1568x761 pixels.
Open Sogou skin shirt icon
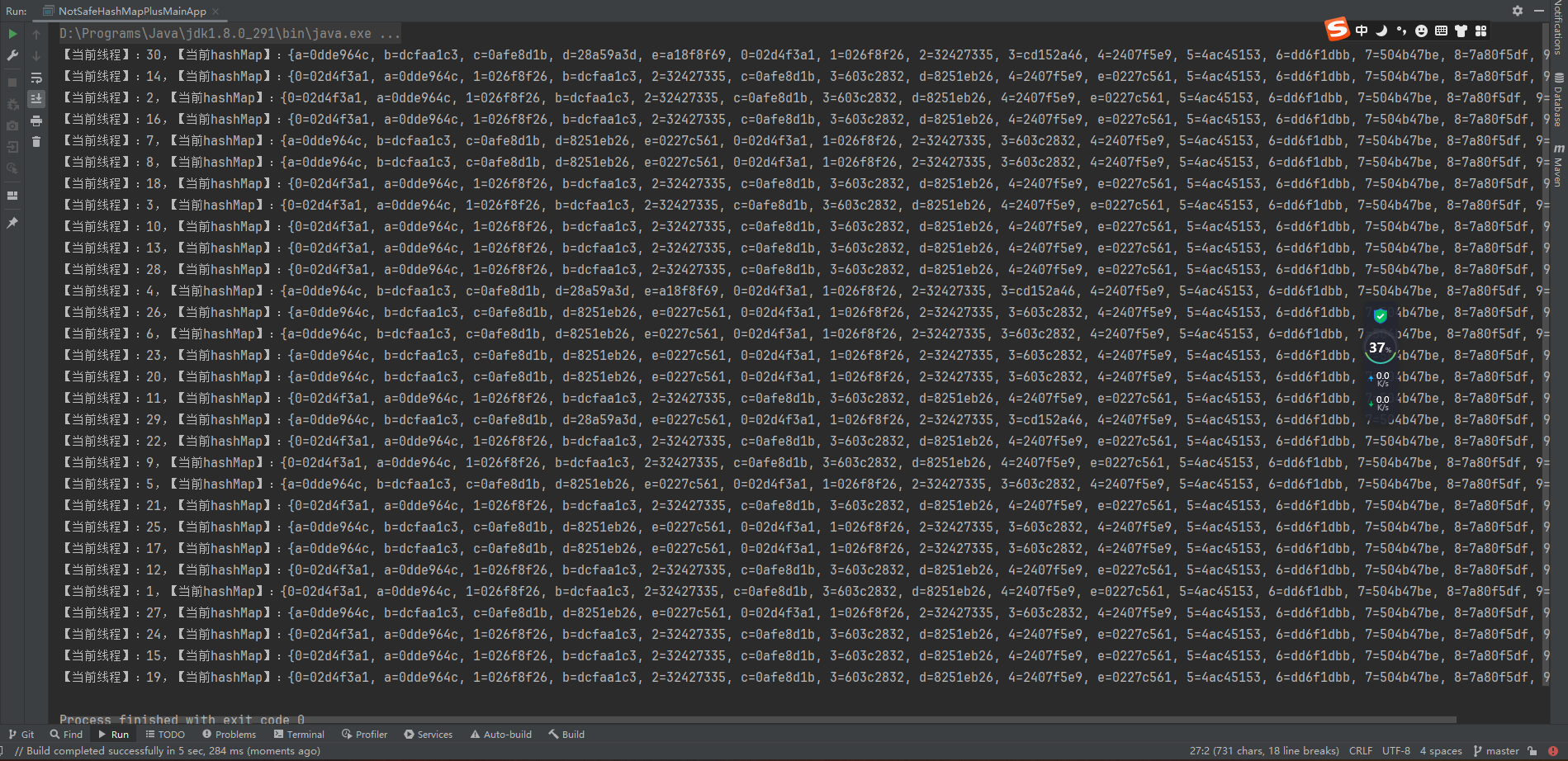(1461, 31)
